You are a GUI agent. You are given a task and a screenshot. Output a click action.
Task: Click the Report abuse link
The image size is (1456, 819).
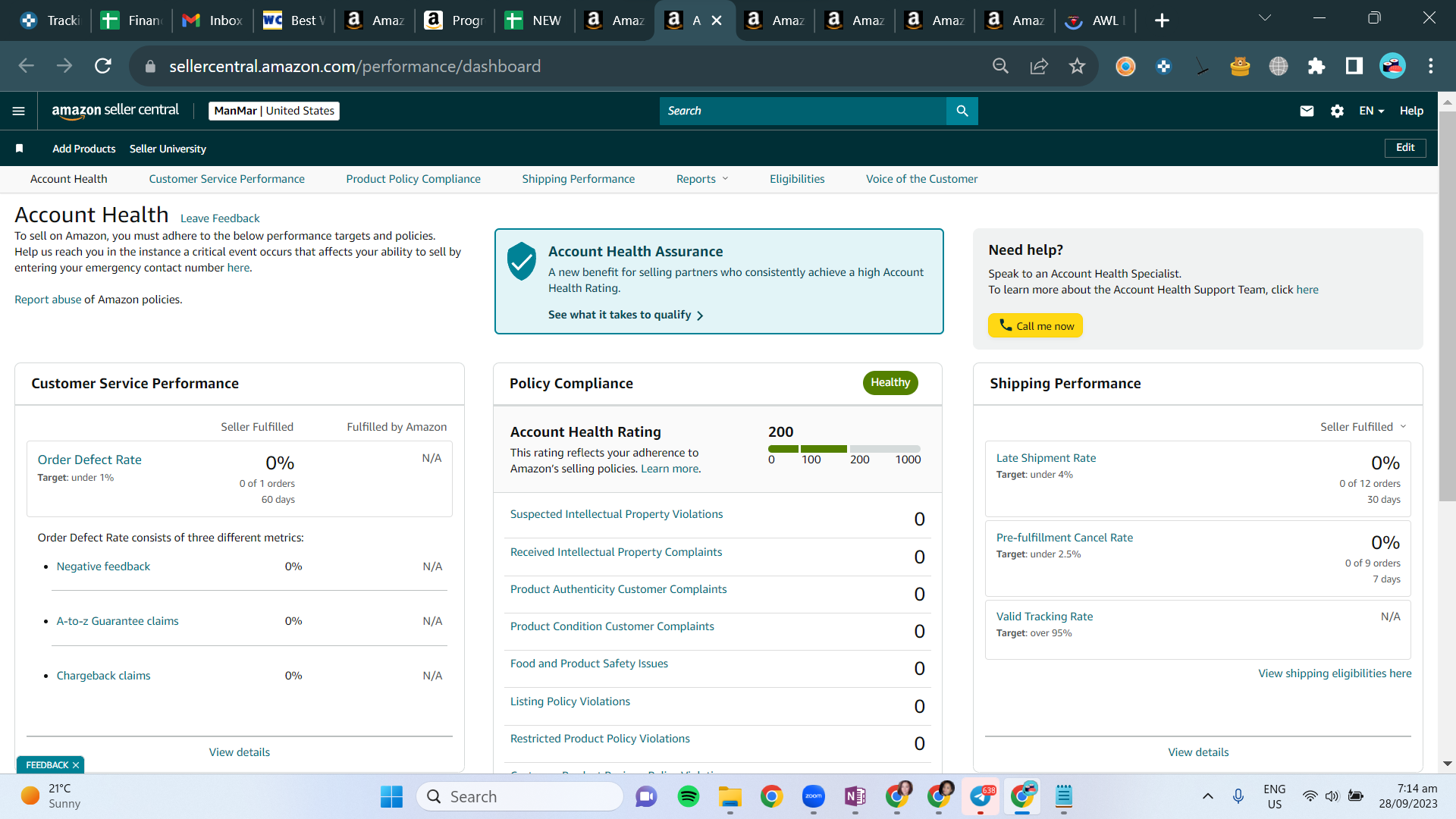pos(48,300)
